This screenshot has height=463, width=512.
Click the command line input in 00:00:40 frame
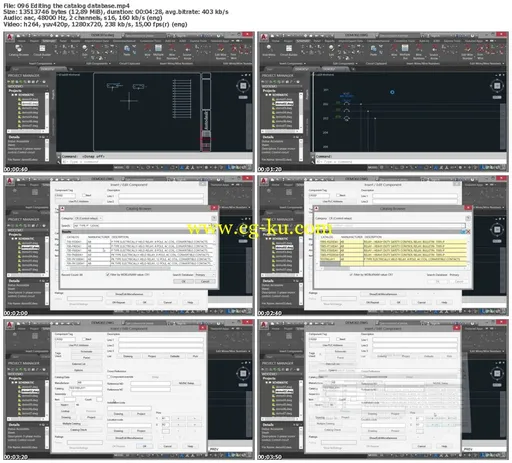click(157, 162)
